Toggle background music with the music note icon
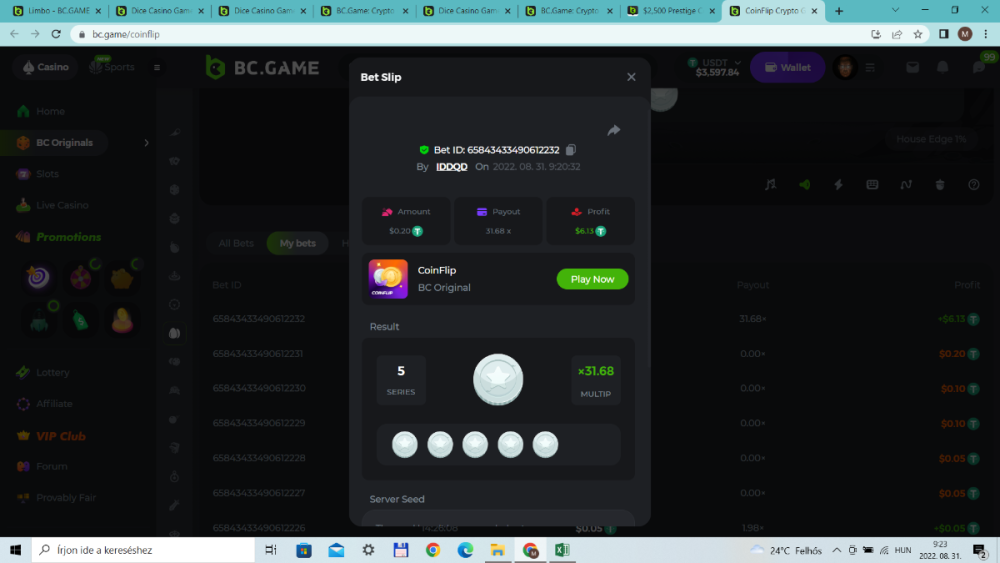 [x=770, y=185]
